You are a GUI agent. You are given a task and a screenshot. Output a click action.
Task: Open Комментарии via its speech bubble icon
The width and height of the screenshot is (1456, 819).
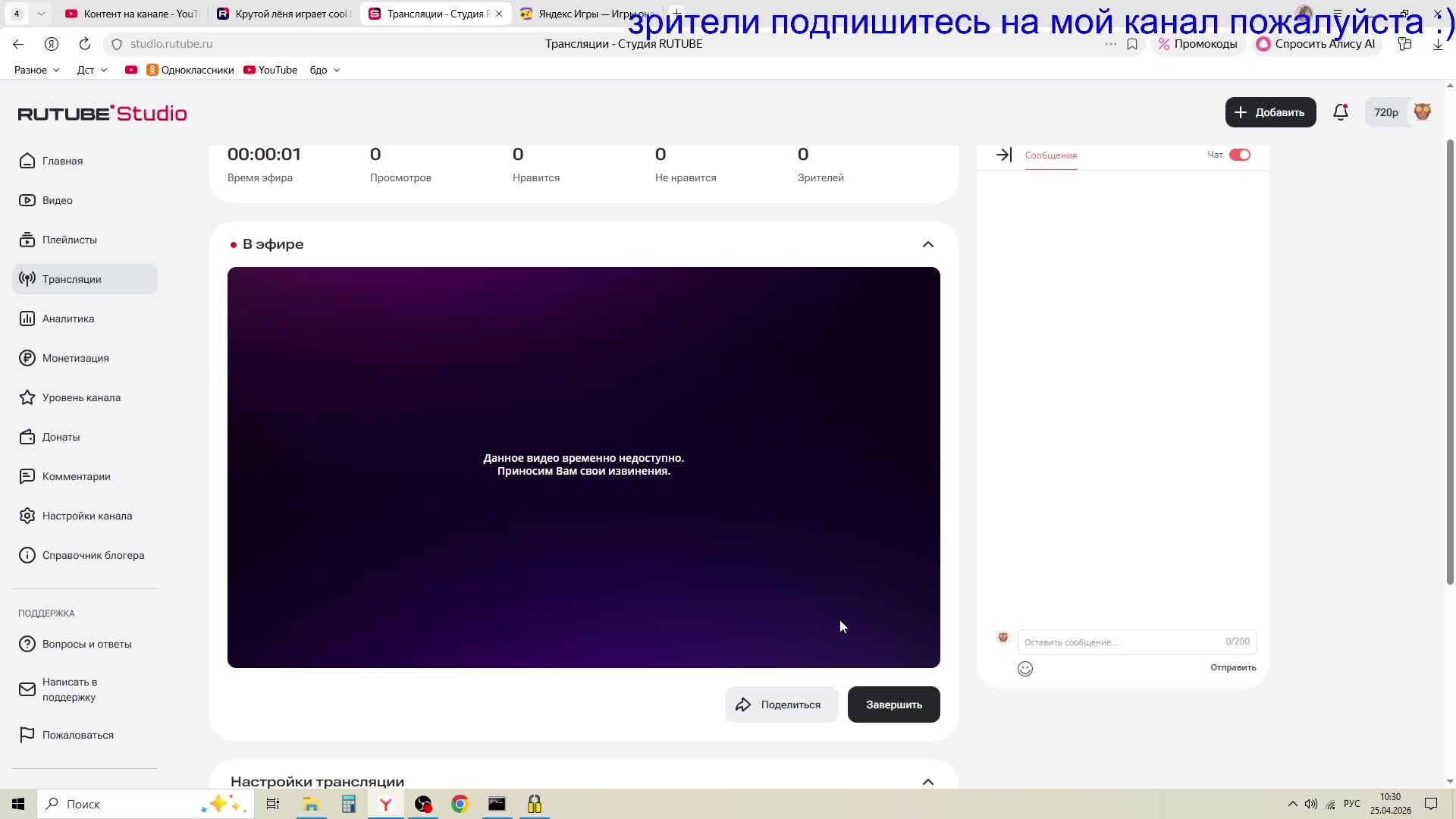[x=27, y=476]
